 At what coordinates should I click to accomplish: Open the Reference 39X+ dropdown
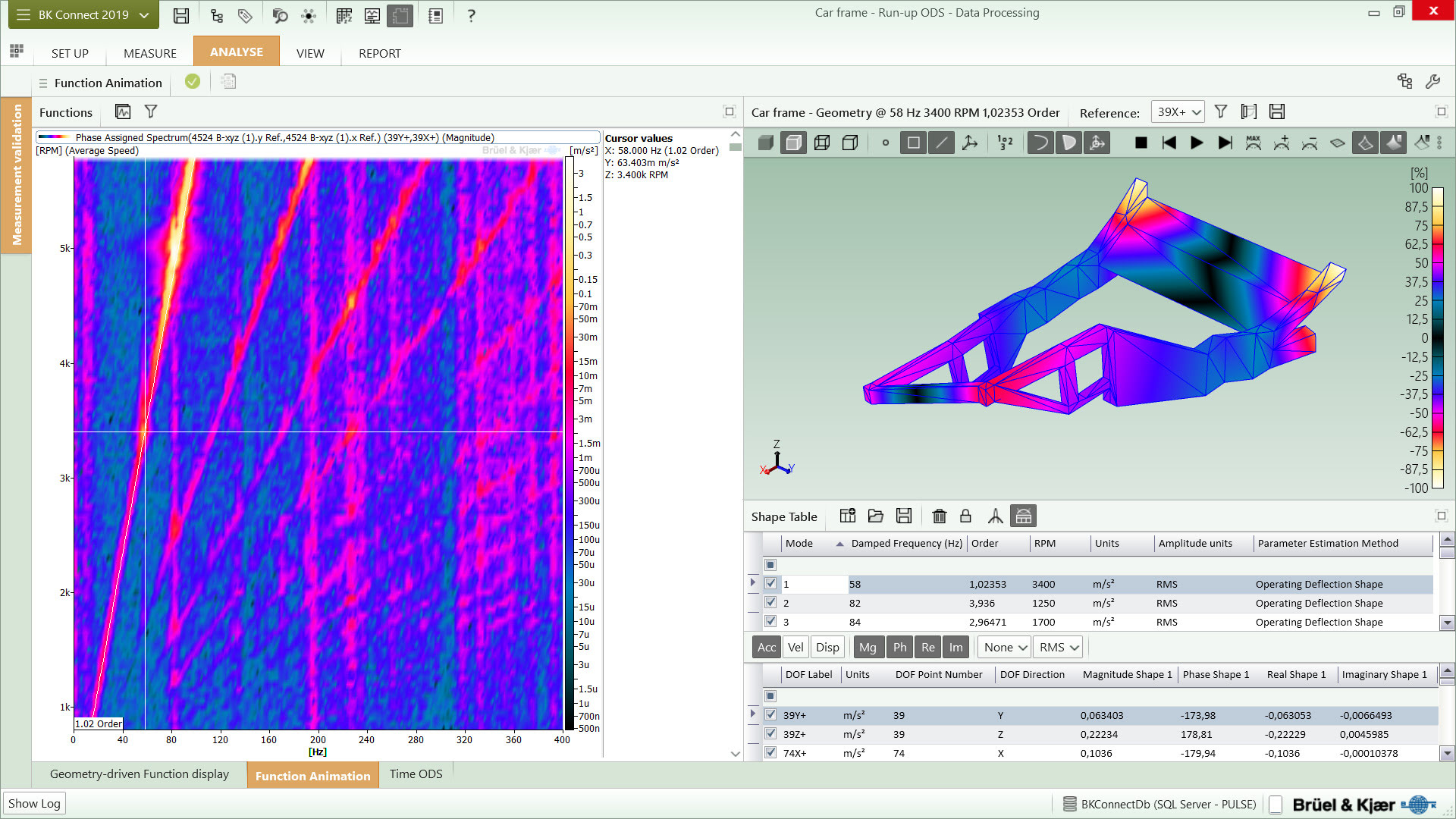(1178, 112)
